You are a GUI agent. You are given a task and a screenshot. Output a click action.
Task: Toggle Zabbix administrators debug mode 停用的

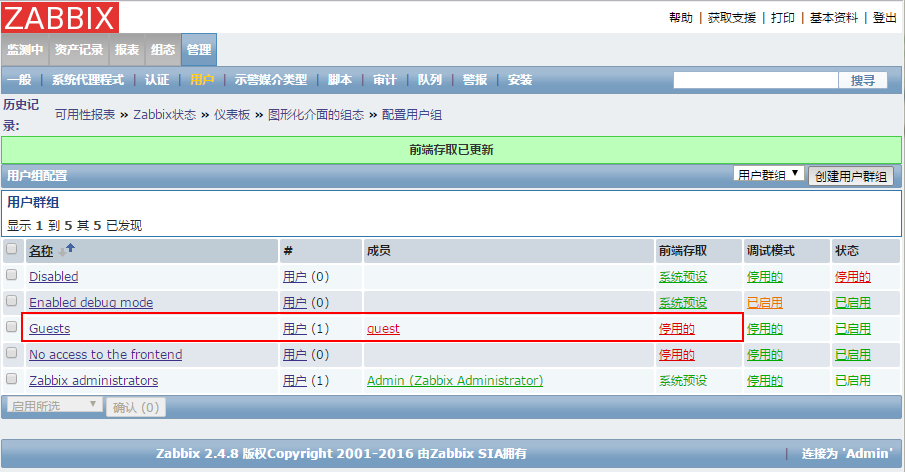pos(765,380)
